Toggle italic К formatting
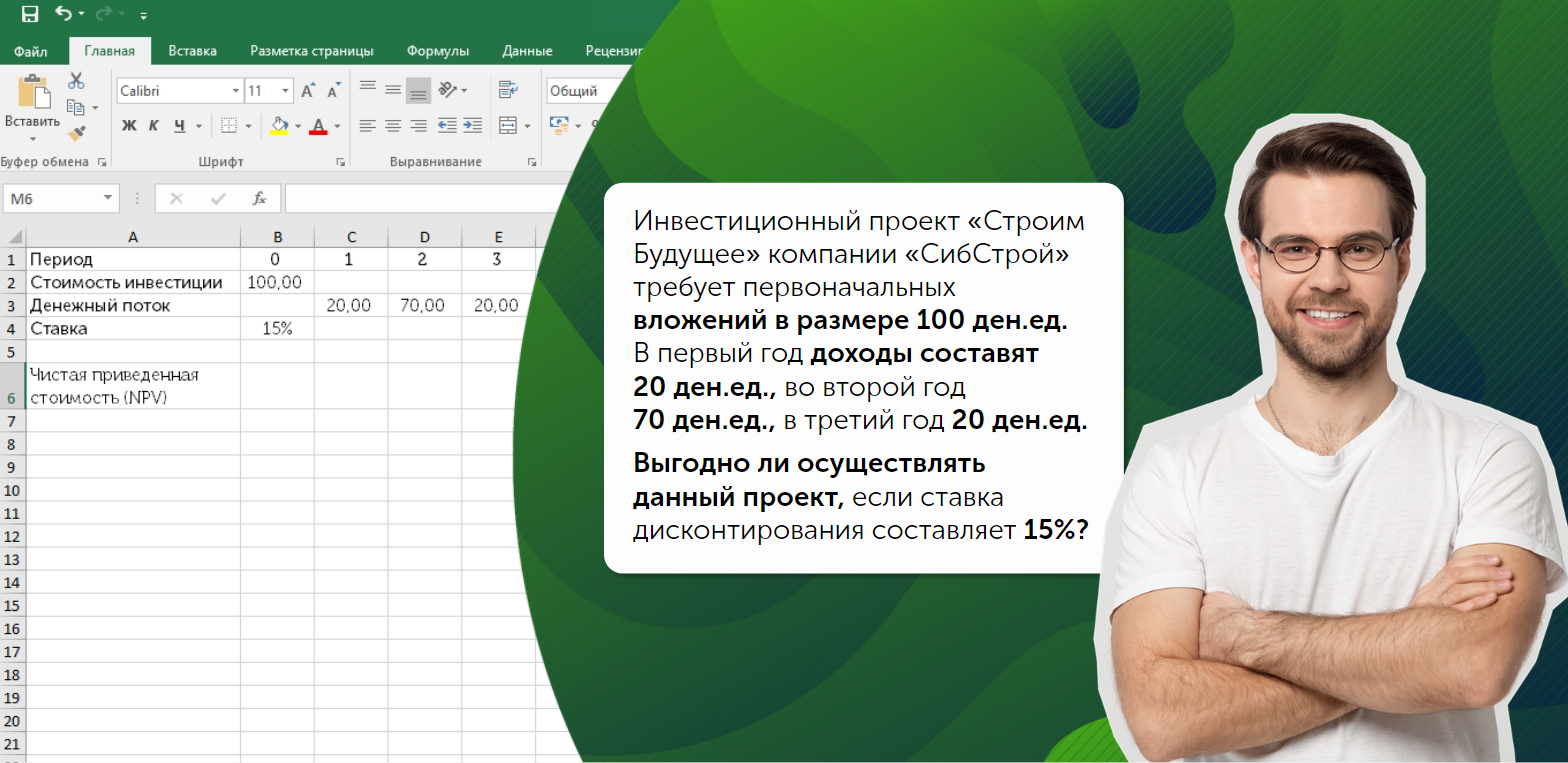1568x763 pixels. [153, 126]
